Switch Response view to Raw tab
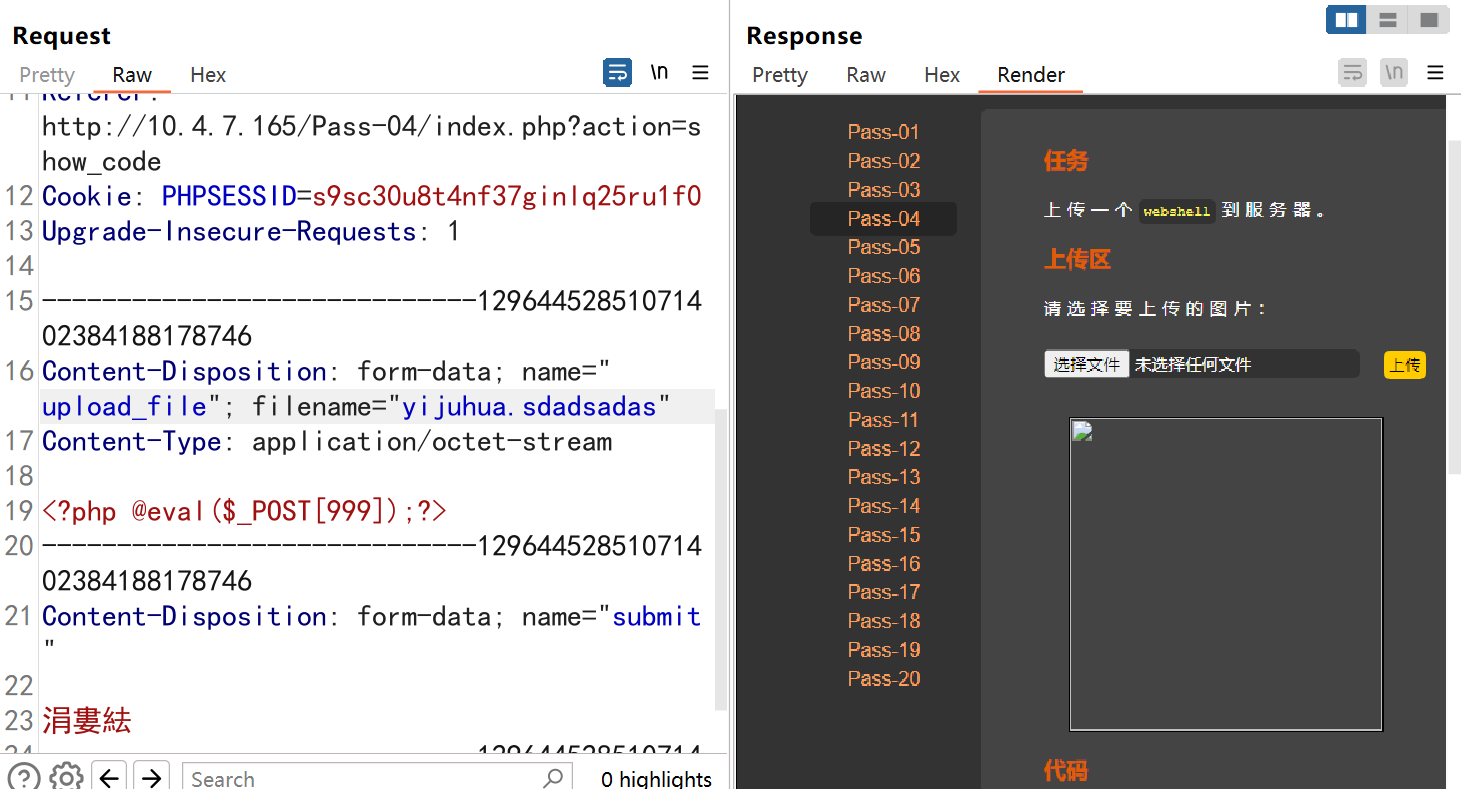The image size is (1461, 789). (866, 75)
